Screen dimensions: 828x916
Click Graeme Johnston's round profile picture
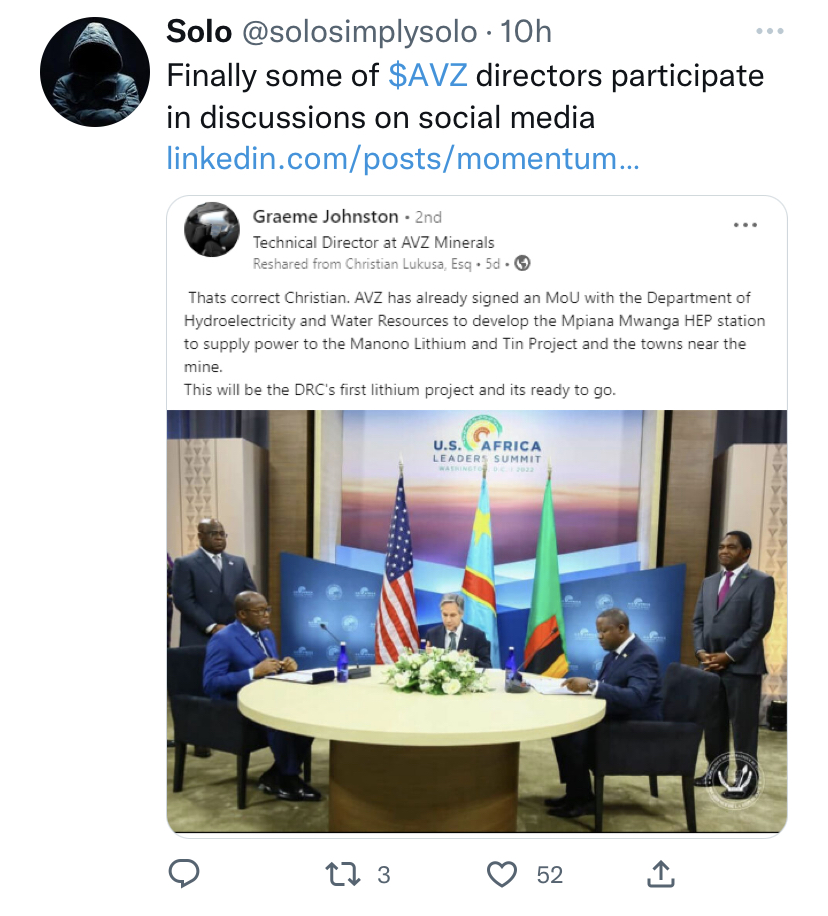212,229
